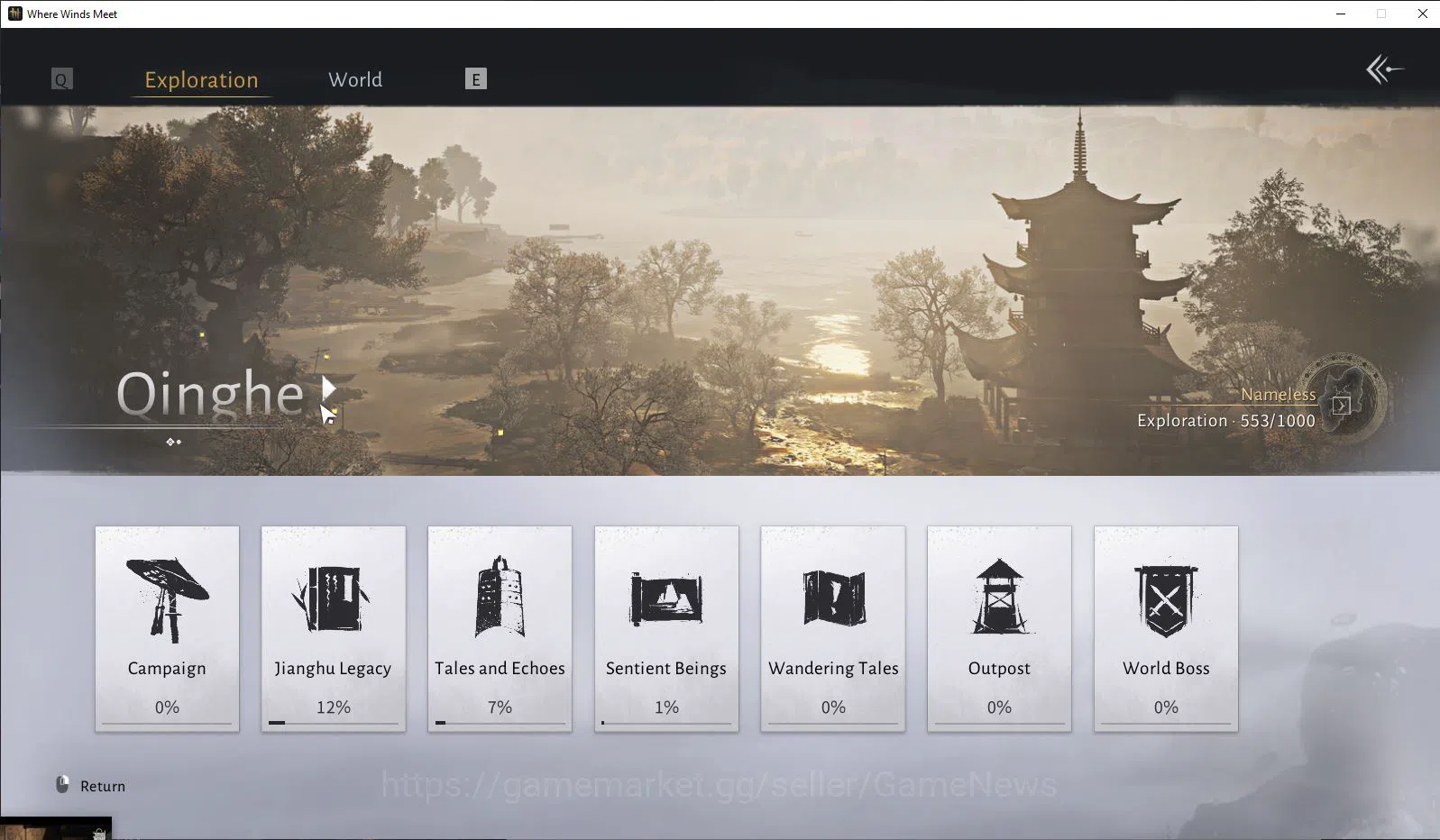Click the region page indicator dots under Qinghe
Viewport: 1440px width, 840px height.
pos(174,442)
